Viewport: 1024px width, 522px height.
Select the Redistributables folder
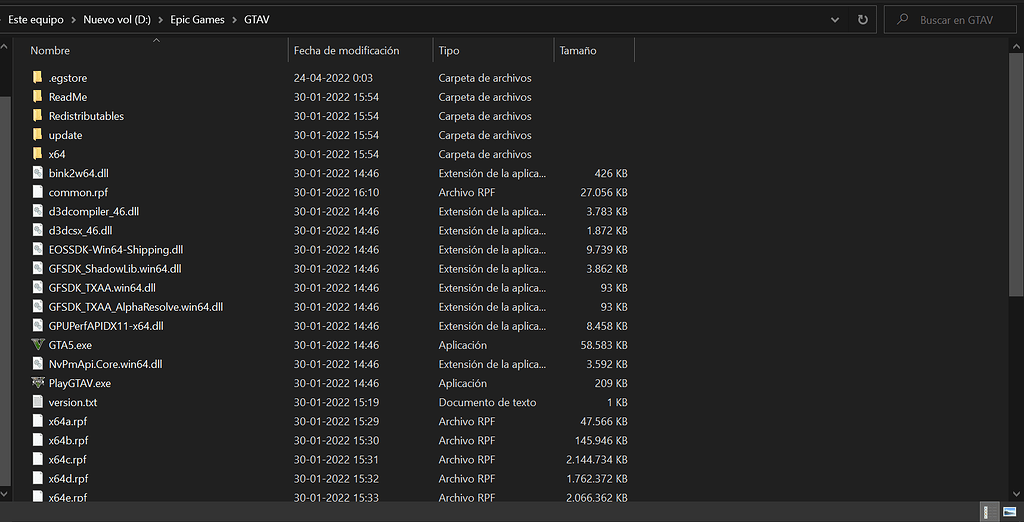click(86, 116)
